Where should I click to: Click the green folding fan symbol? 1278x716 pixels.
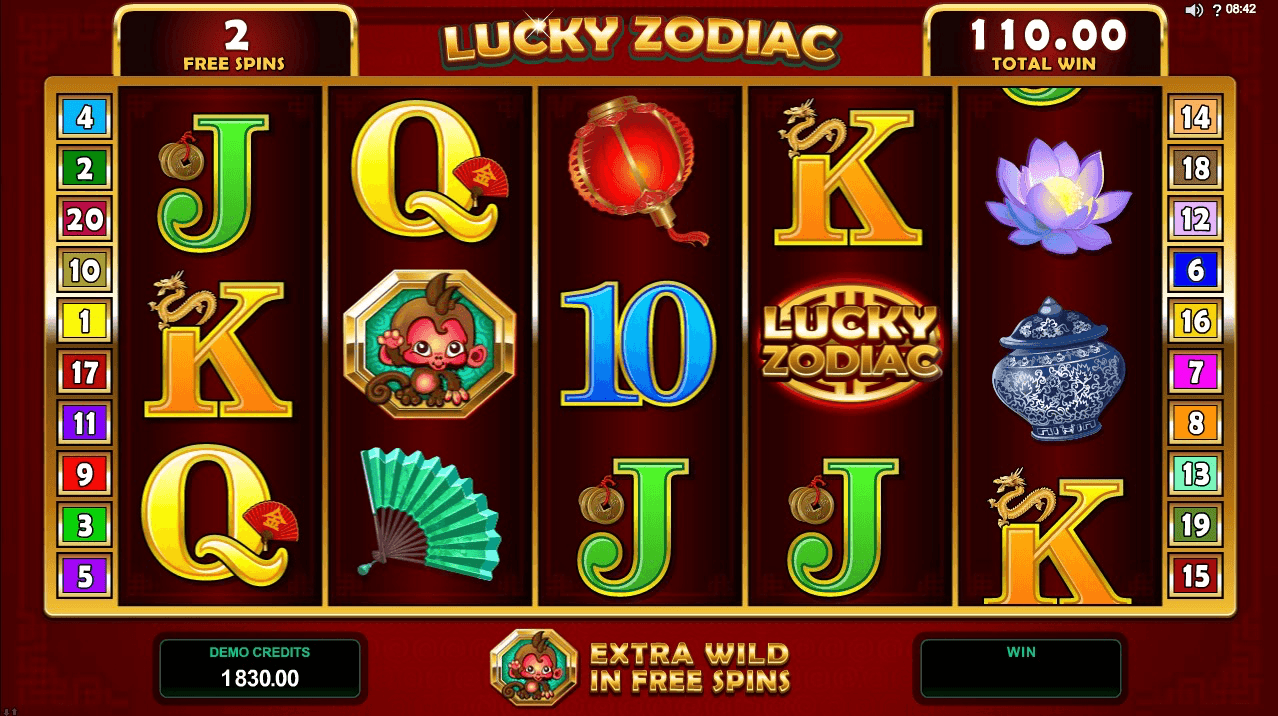(428, 512)
